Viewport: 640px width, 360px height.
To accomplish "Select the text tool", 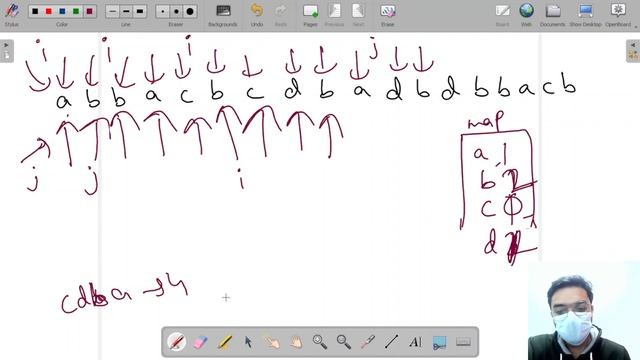I will click(x=415, y=342).
